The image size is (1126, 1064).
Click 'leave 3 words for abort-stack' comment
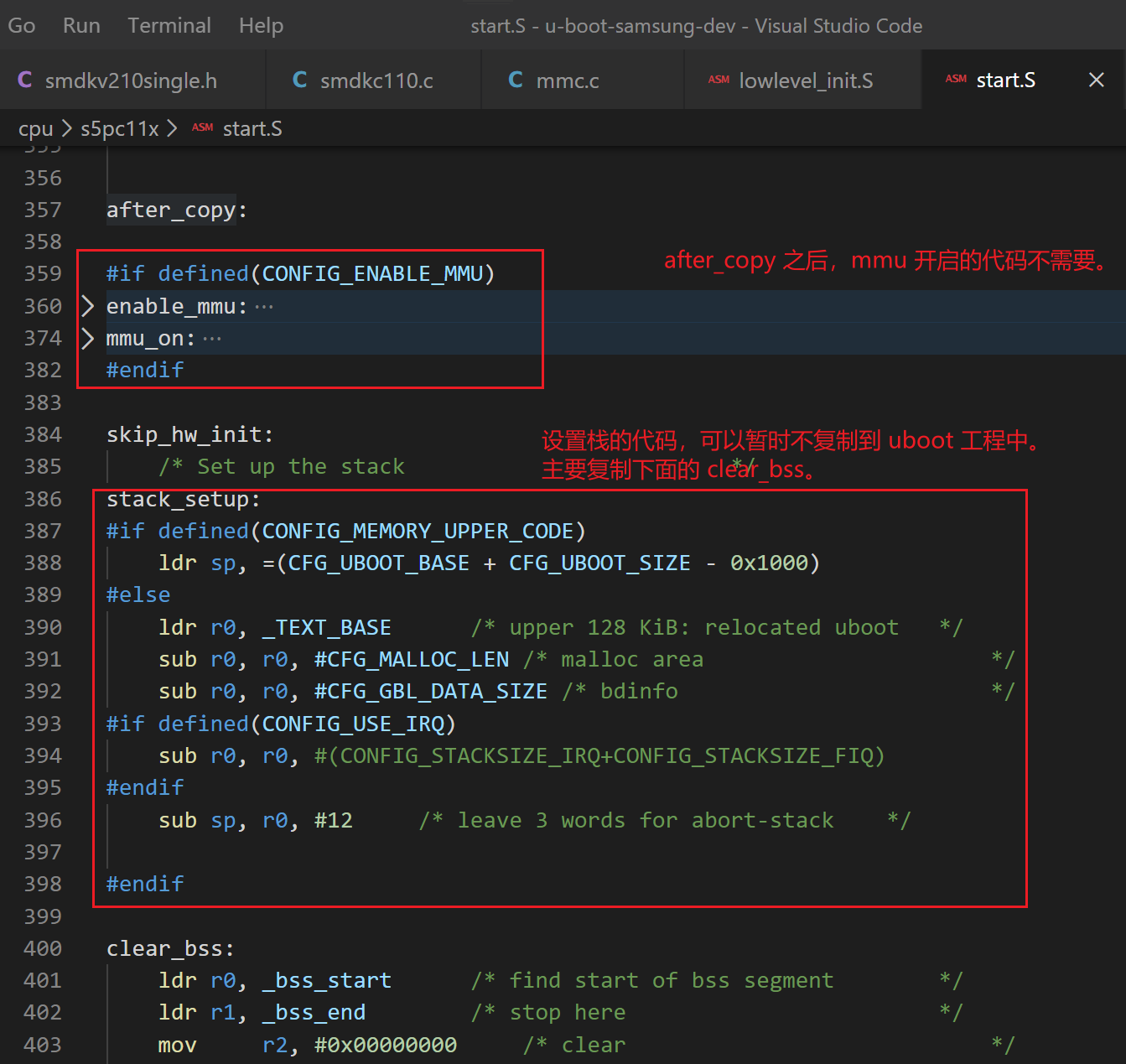646,820
